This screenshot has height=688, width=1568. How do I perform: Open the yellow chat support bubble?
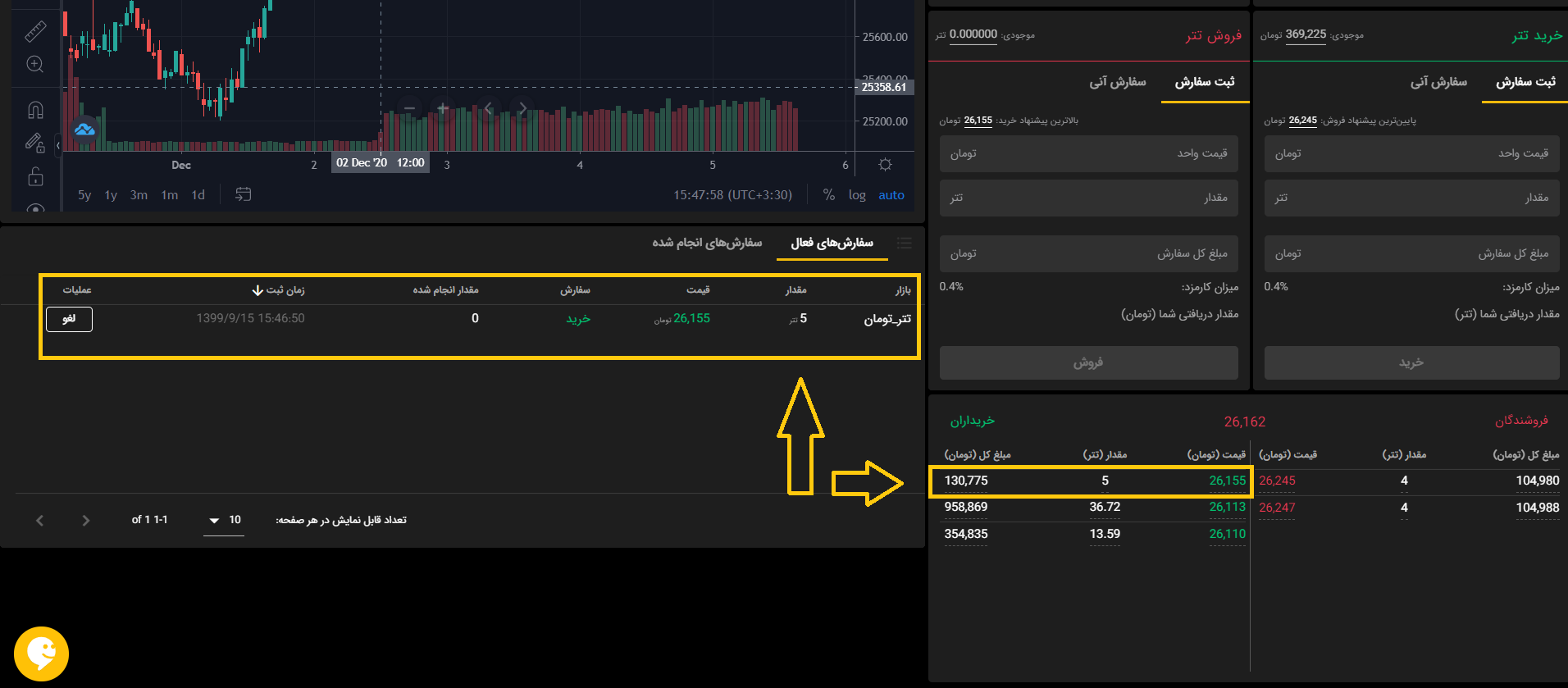(41, 654)
